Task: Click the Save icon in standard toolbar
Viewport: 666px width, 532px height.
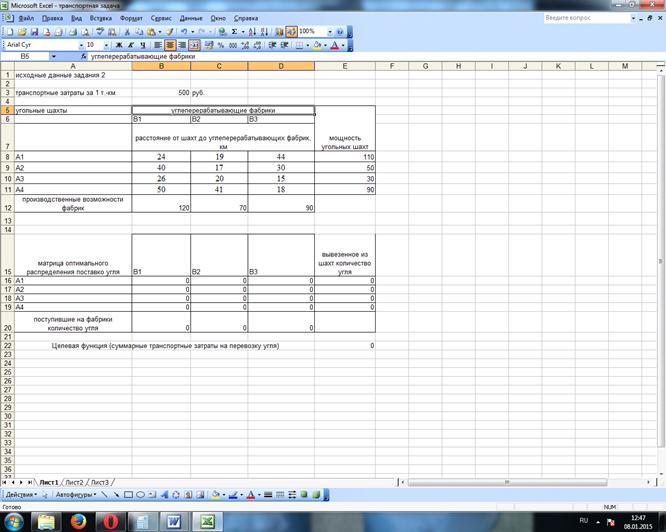Action: (x=33, y=32)
